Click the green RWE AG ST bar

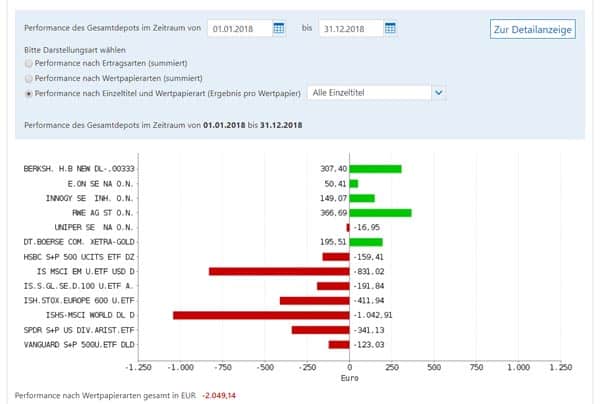380,213
